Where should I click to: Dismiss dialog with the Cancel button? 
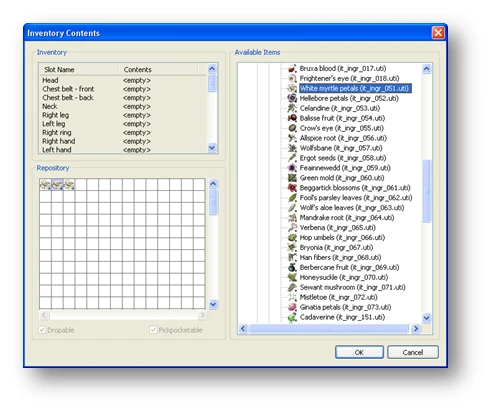(x=413, y=352)
